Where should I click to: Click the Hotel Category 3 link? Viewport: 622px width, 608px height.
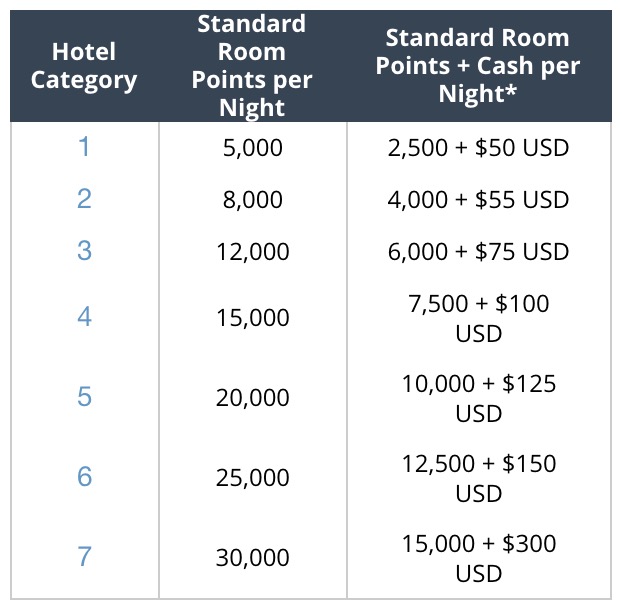pos(84,250)
